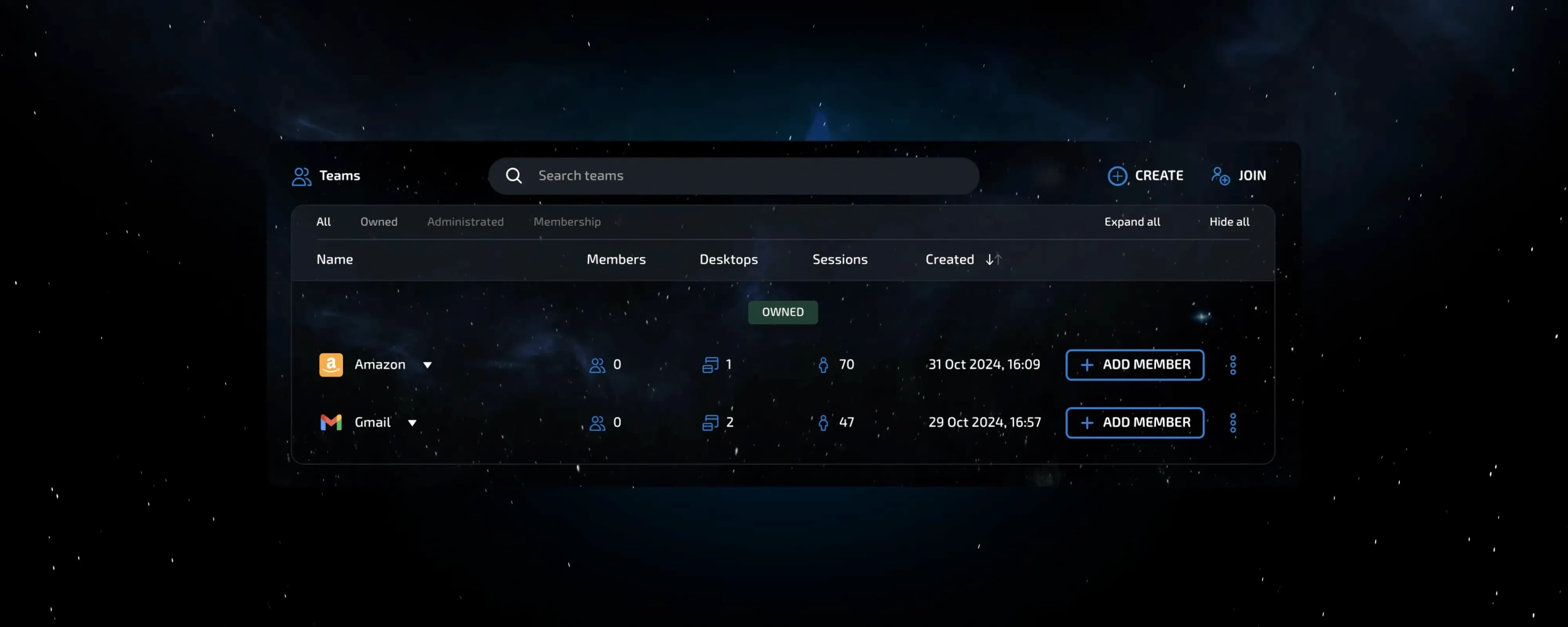Click the Amazon sessions count icon

coord(823,365)
